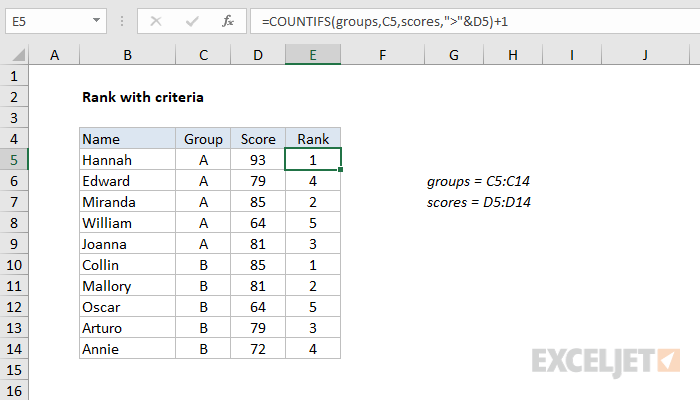Select column E header
The height and width of the screenshot is (400, 700).
[313, 55]
